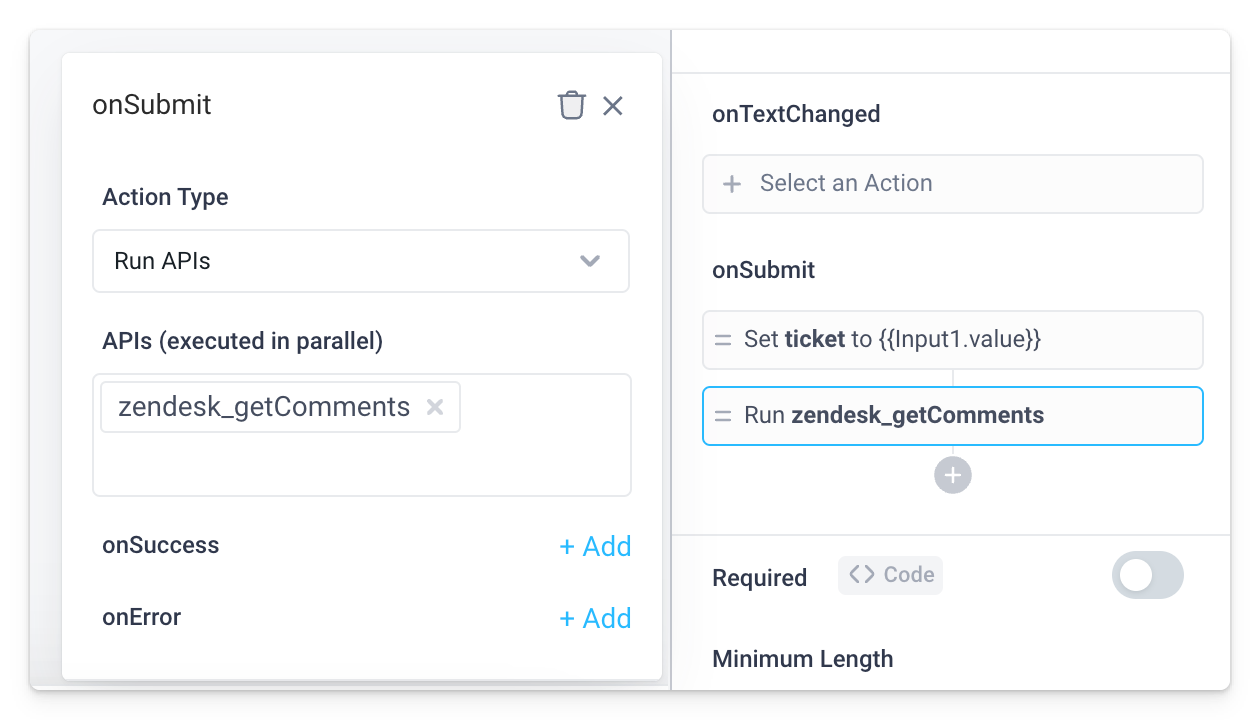Click the drag handle of Set ticket action
1260x720 pixels.
pyautogui.click(x=722, y=340)
